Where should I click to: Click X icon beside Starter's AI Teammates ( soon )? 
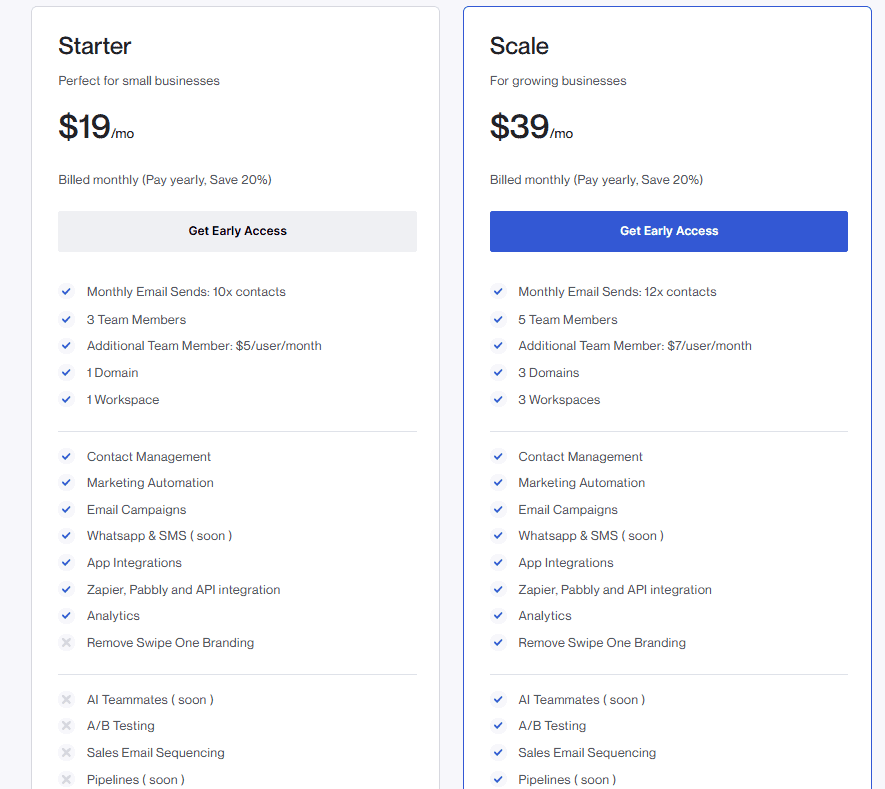click(x=66, y=700)
